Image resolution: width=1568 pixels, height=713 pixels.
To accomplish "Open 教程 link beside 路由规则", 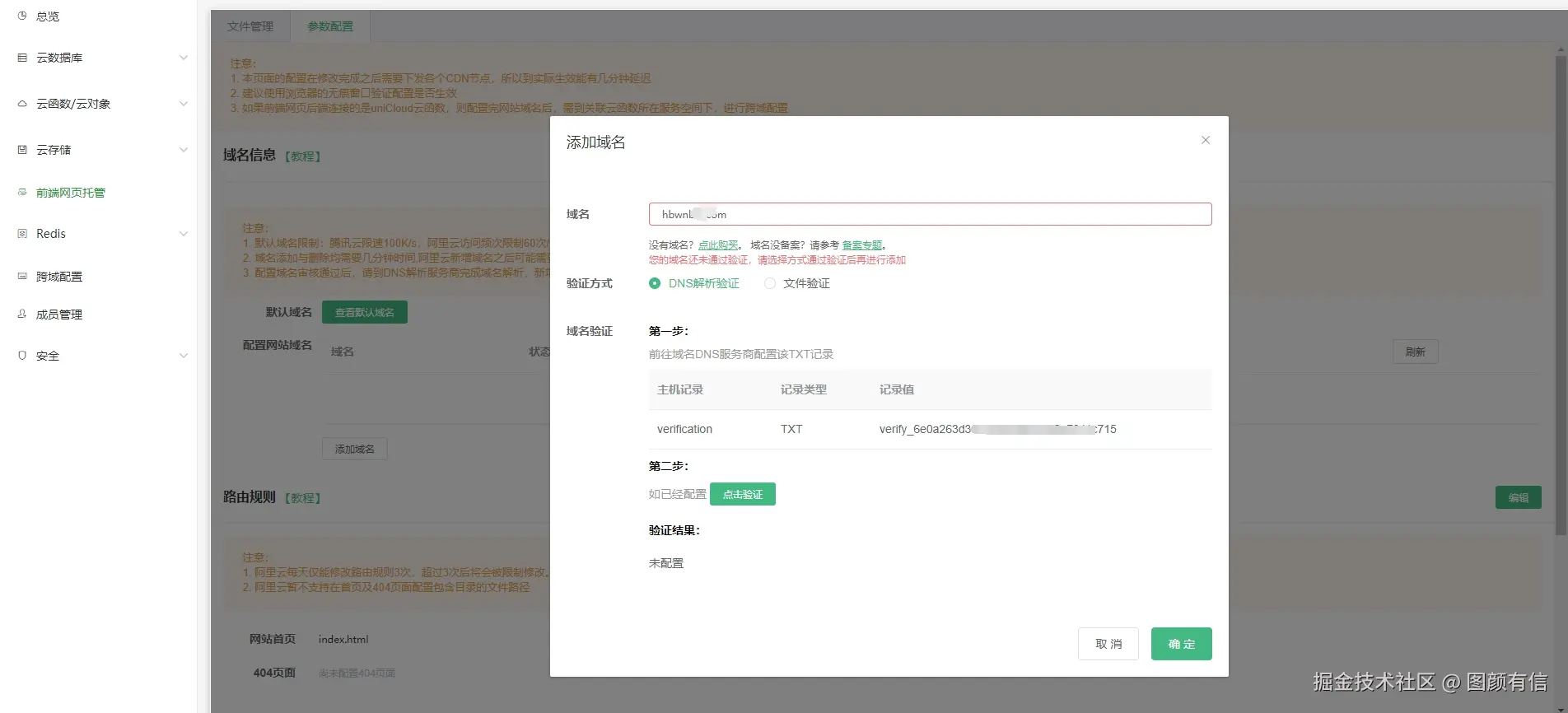I will click(x=303, y=498).
